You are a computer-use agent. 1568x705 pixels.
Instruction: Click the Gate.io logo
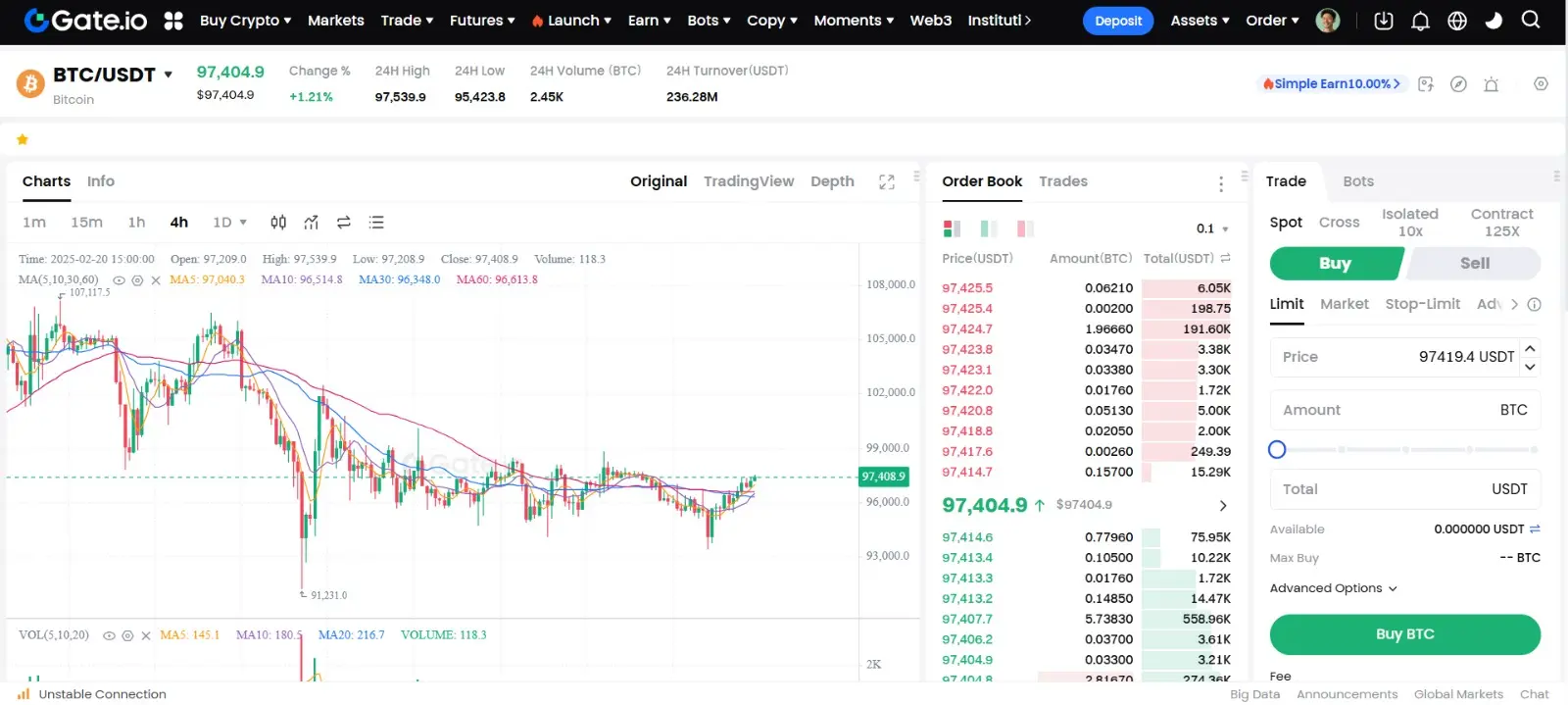click(x=85, y=21)
